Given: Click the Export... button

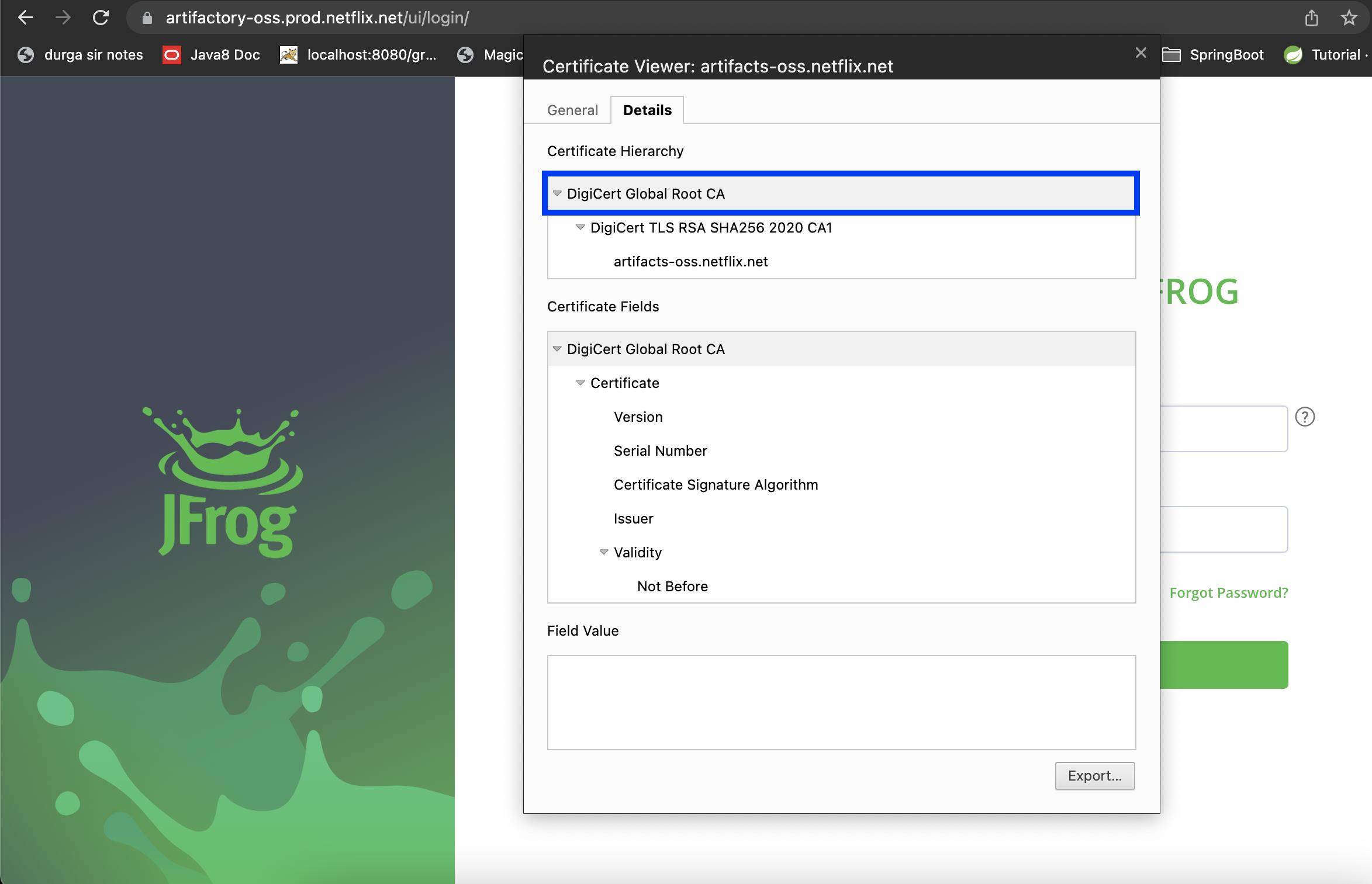Looking at the screenshot, I should point(1094,776).
